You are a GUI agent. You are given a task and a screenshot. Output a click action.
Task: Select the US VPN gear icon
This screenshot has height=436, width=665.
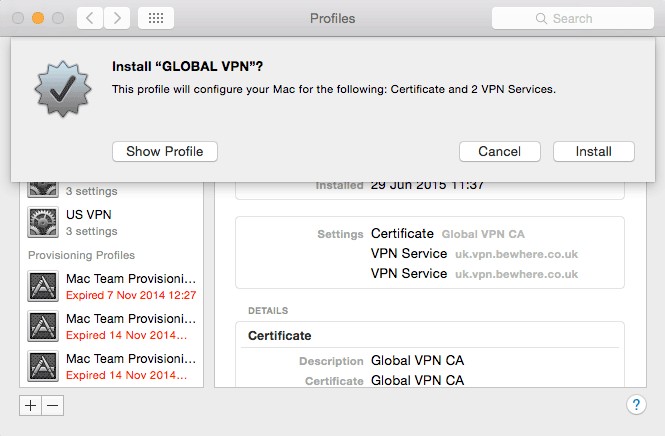tap(43, 222)
